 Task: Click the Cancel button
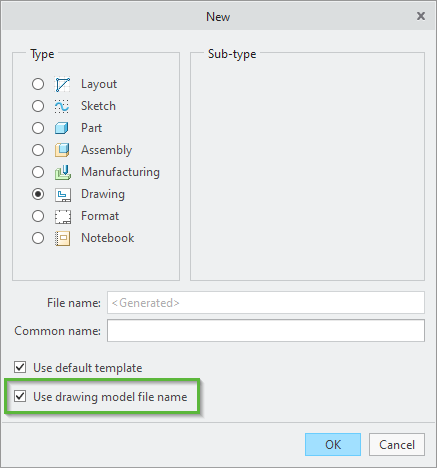[x=397, y=444]
